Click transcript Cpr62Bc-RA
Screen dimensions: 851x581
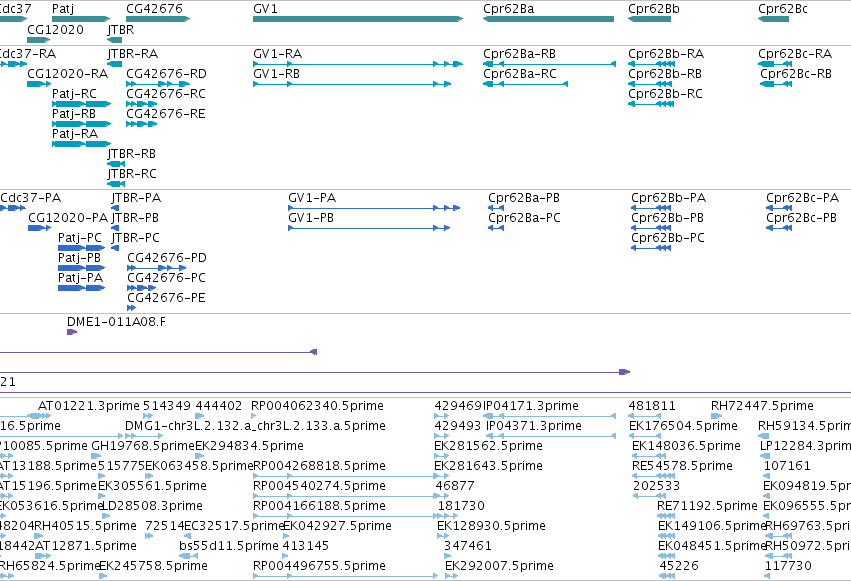click(775, 64)
